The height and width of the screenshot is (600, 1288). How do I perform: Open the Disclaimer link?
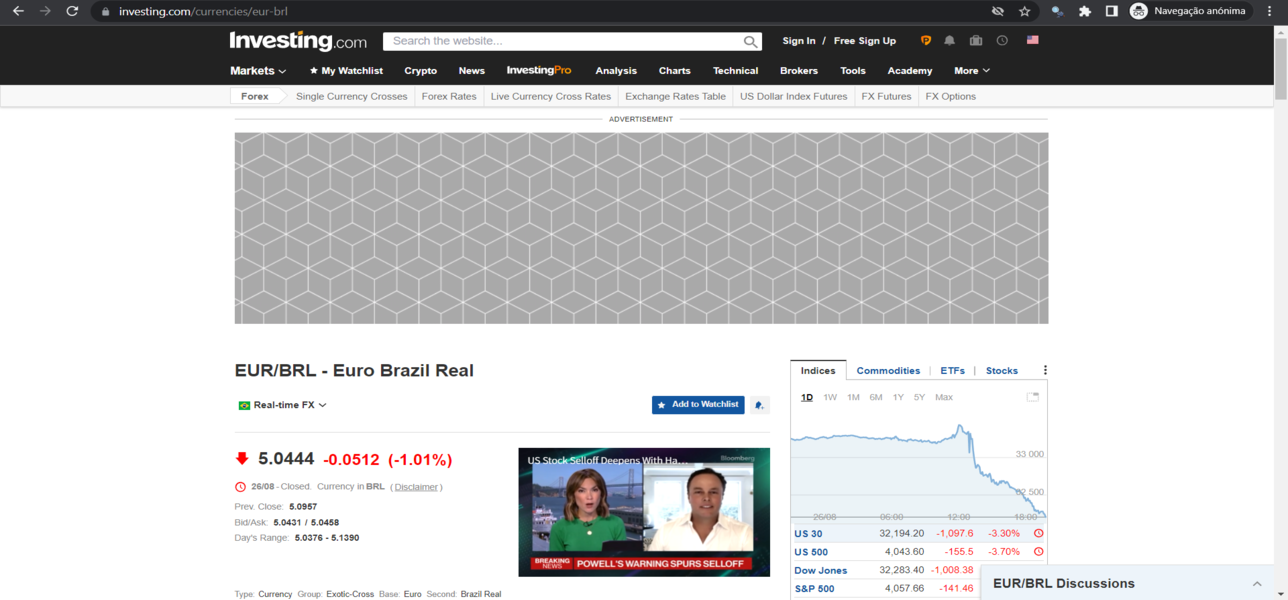pyautogui.click(x=416, y=487)
